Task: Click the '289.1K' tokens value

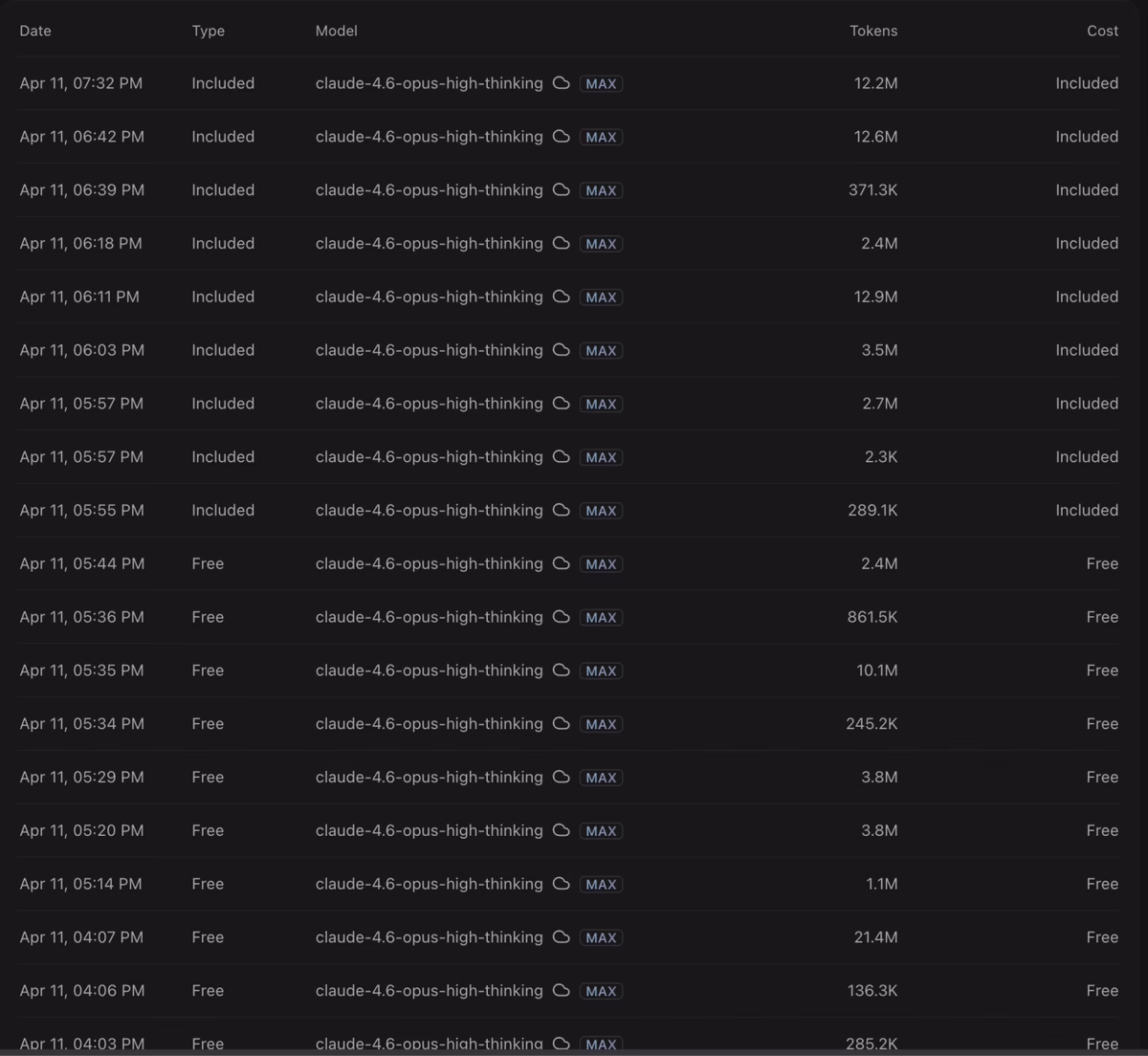Action: [x=872, y=511]
